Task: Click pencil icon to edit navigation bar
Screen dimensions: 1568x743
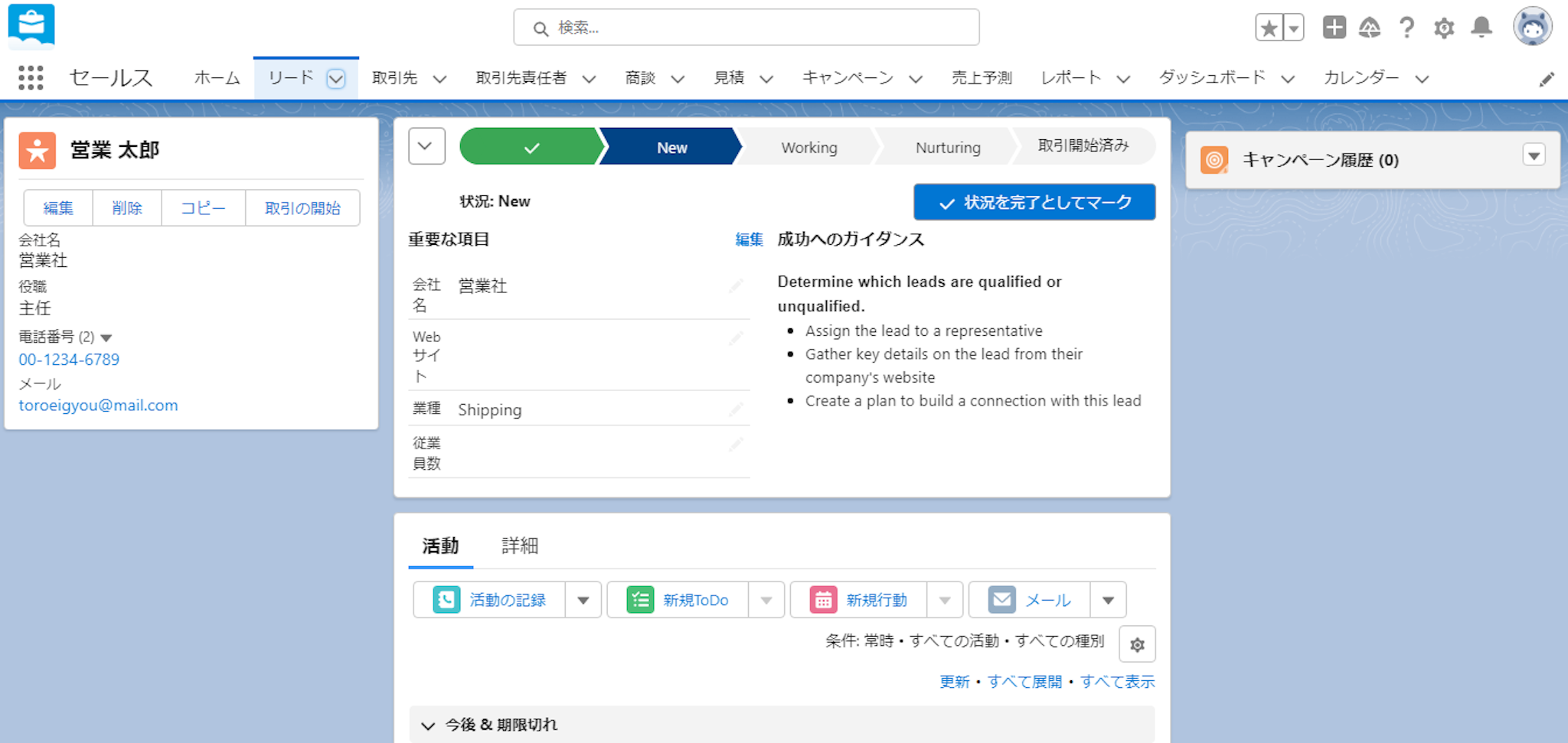Action: [x=1547, y=79]
